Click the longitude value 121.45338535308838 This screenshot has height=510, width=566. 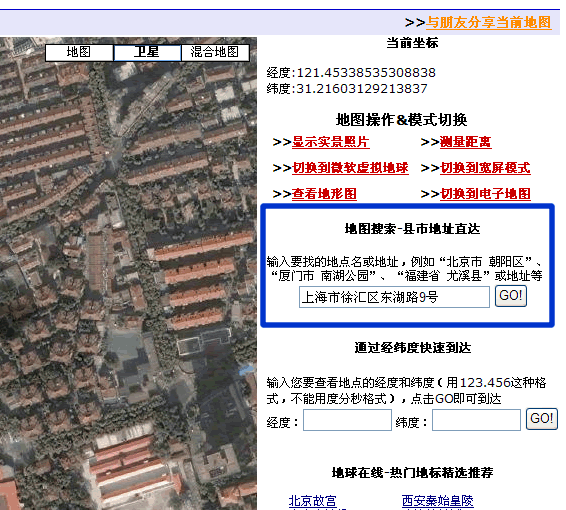366,73
